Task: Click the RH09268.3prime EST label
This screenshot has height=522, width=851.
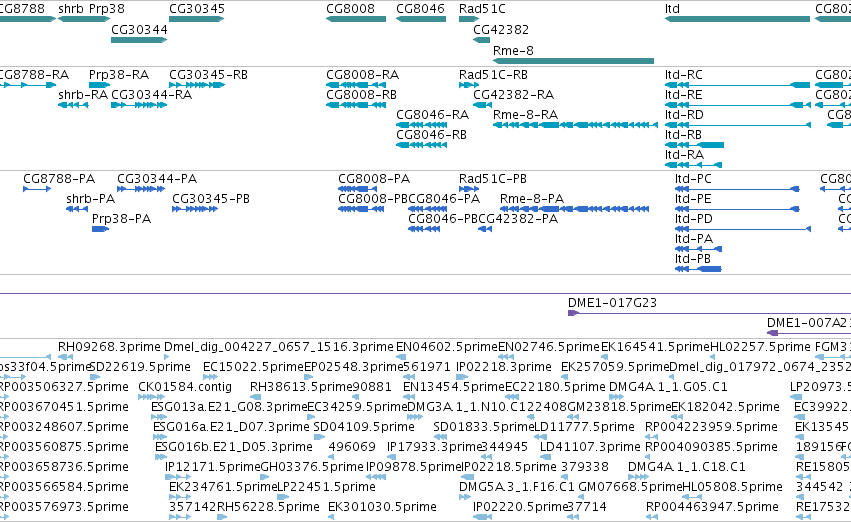Action: (109, 347)
